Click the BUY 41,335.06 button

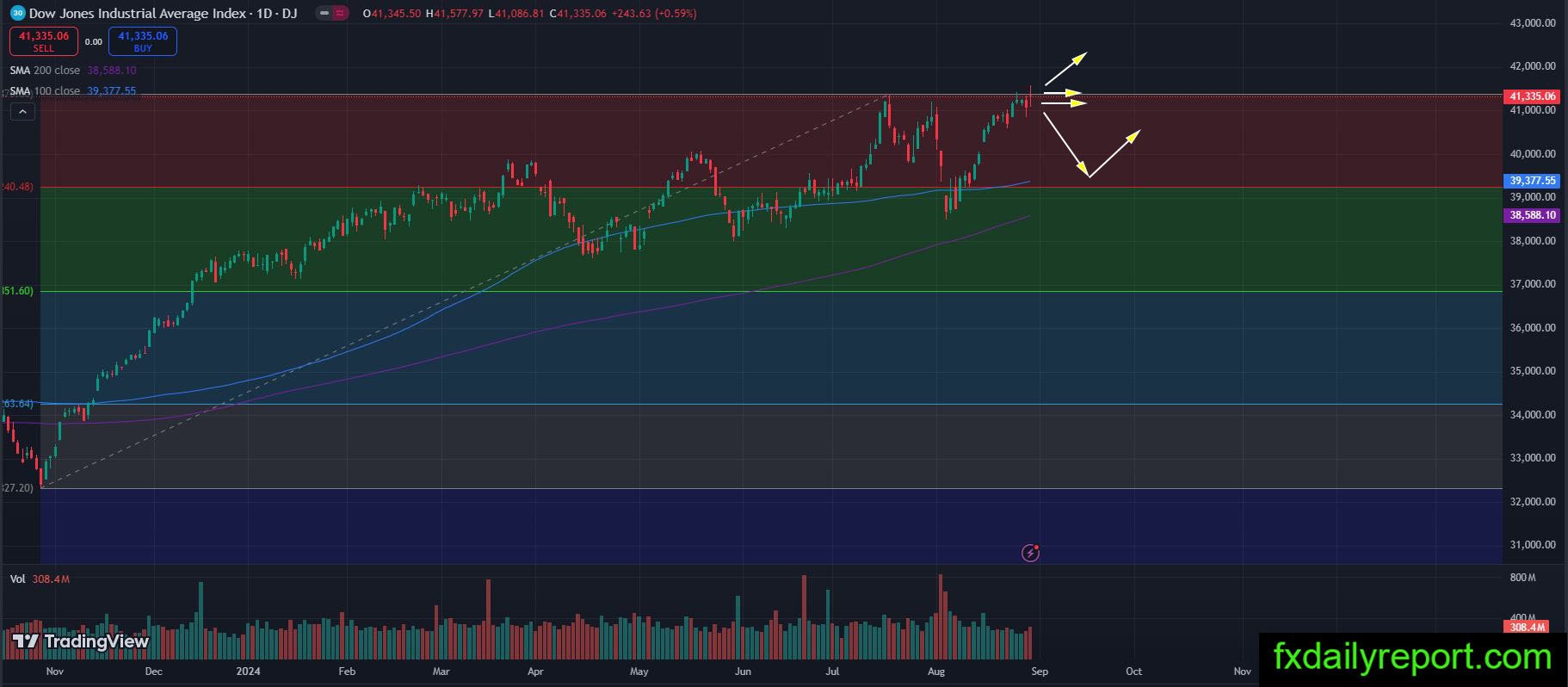tap(143, 41)
